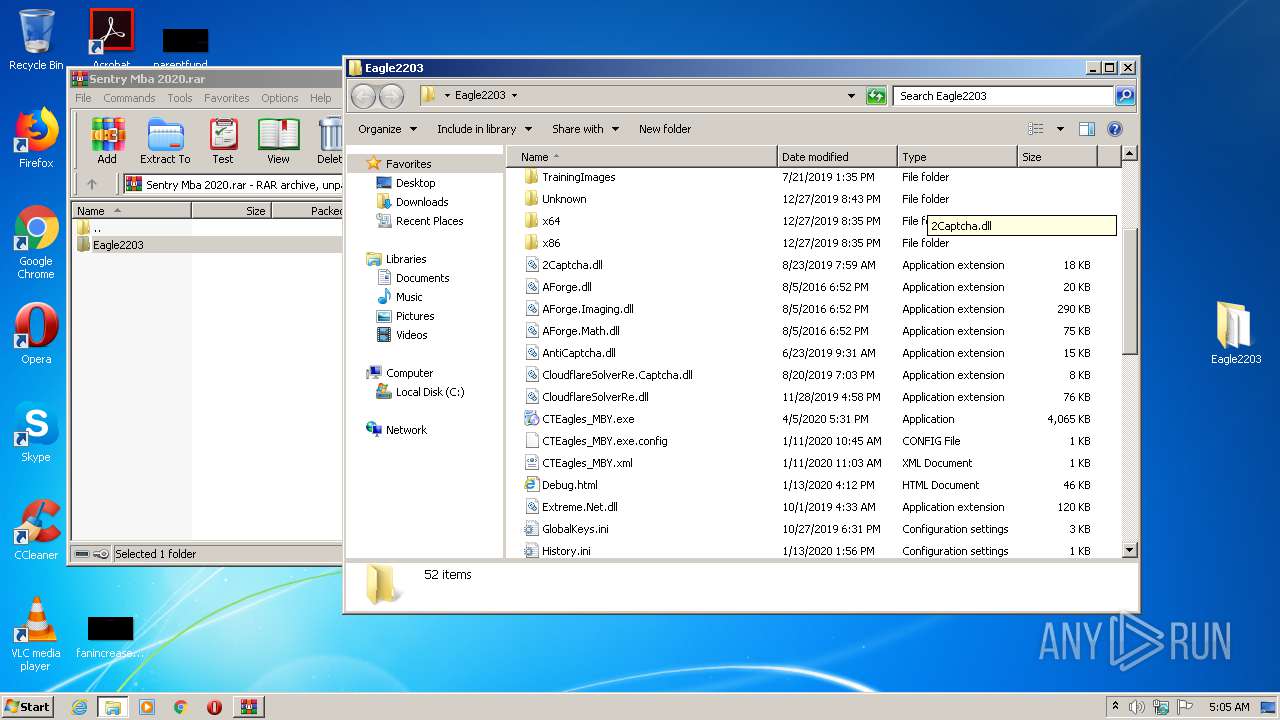Click the View icon in WinRAR
This screenshot has height=720, width=1280.
tap(278, 140)
